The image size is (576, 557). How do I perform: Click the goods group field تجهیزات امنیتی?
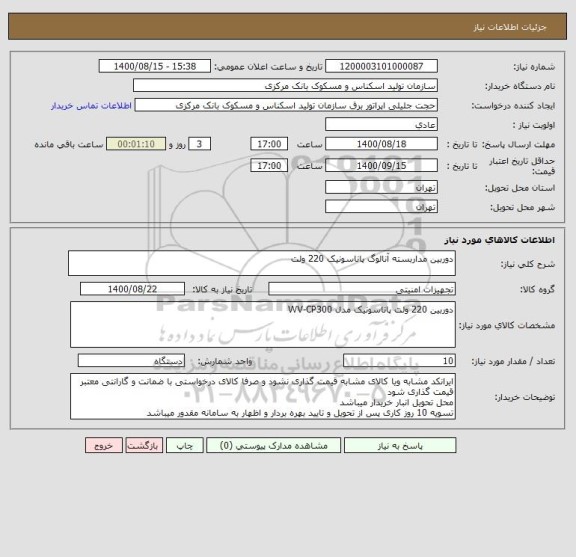click(362, 289)
